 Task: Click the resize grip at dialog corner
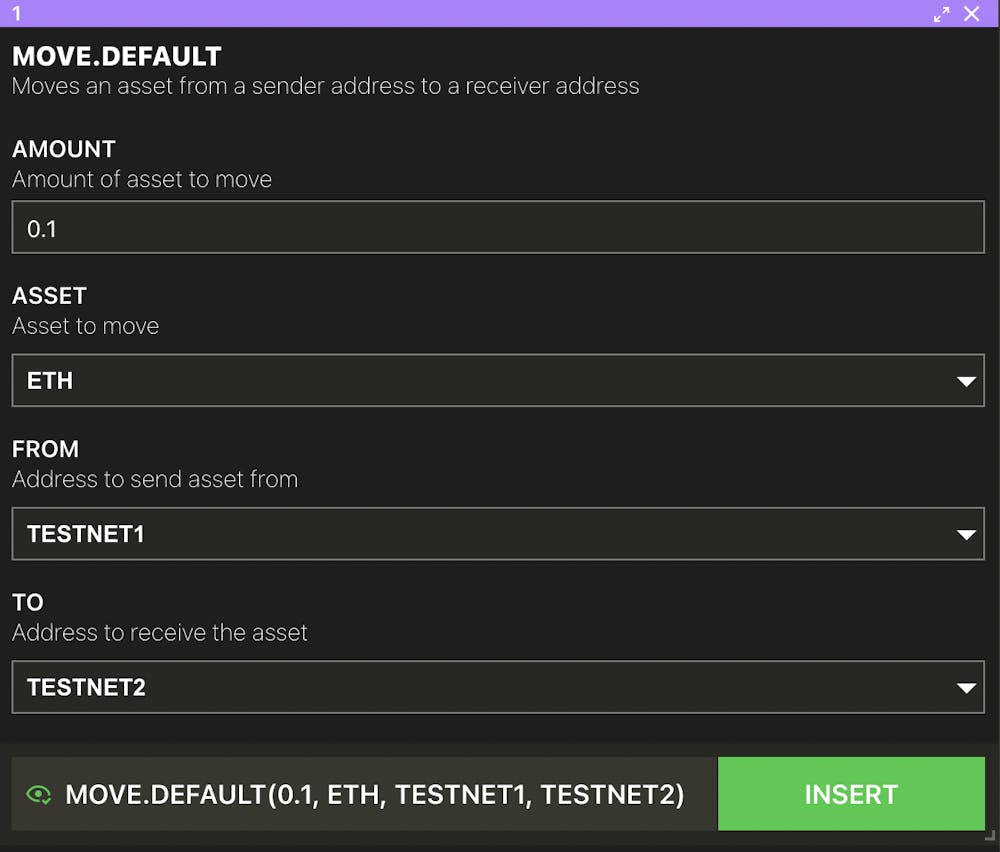tap(990, 835)
